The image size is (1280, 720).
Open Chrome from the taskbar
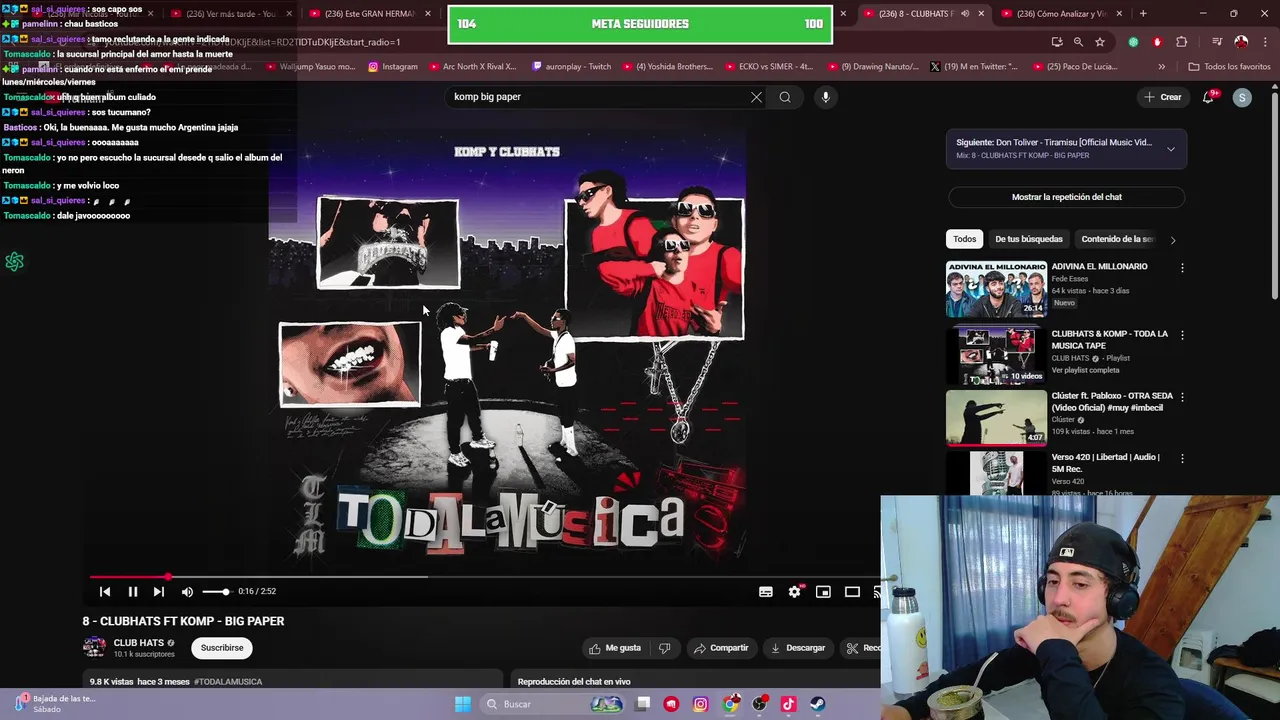click(731, 704)
